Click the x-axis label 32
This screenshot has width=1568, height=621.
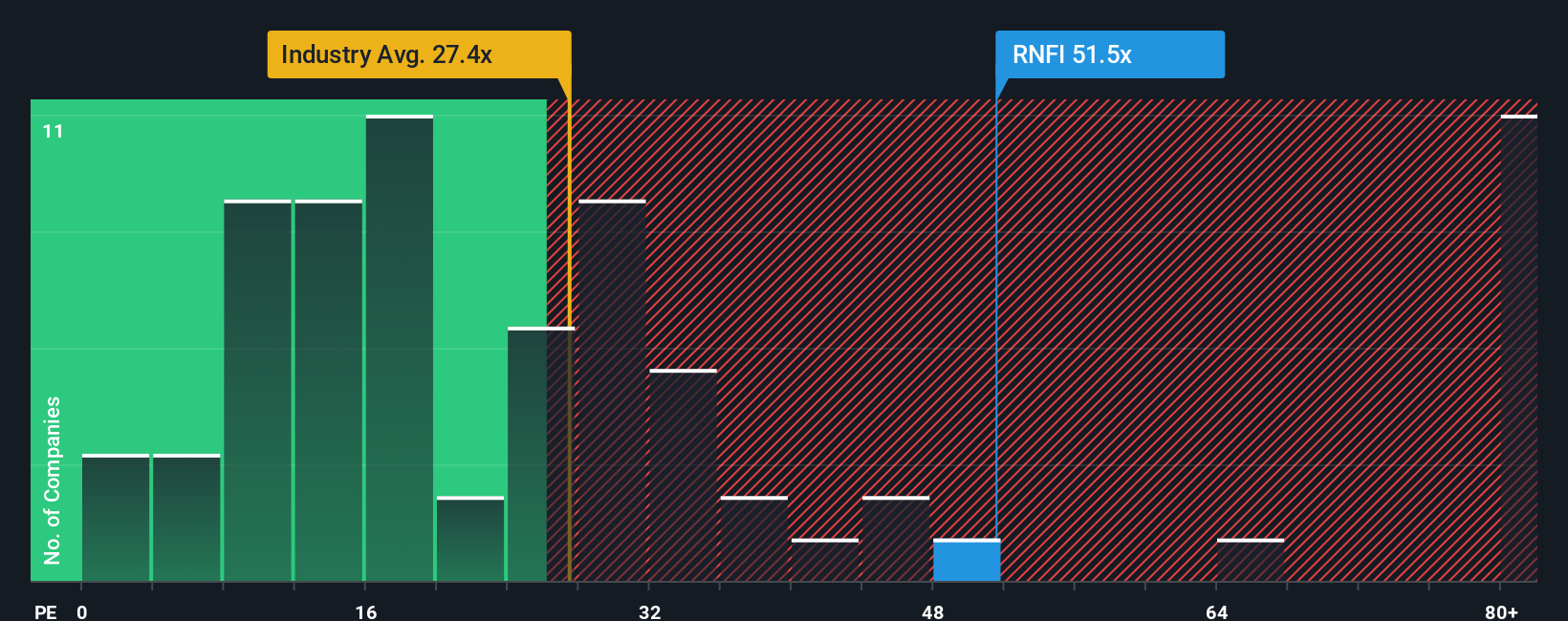(650, 611)
